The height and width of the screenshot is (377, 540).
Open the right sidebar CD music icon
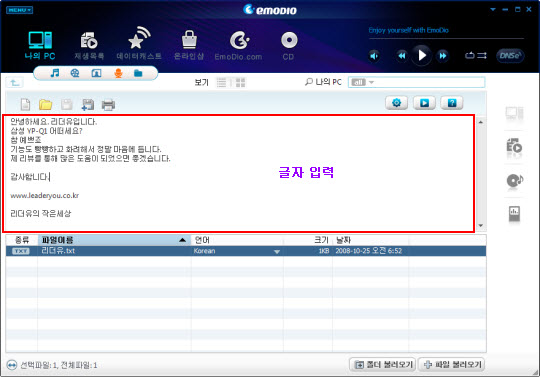[x=515, y=181]
